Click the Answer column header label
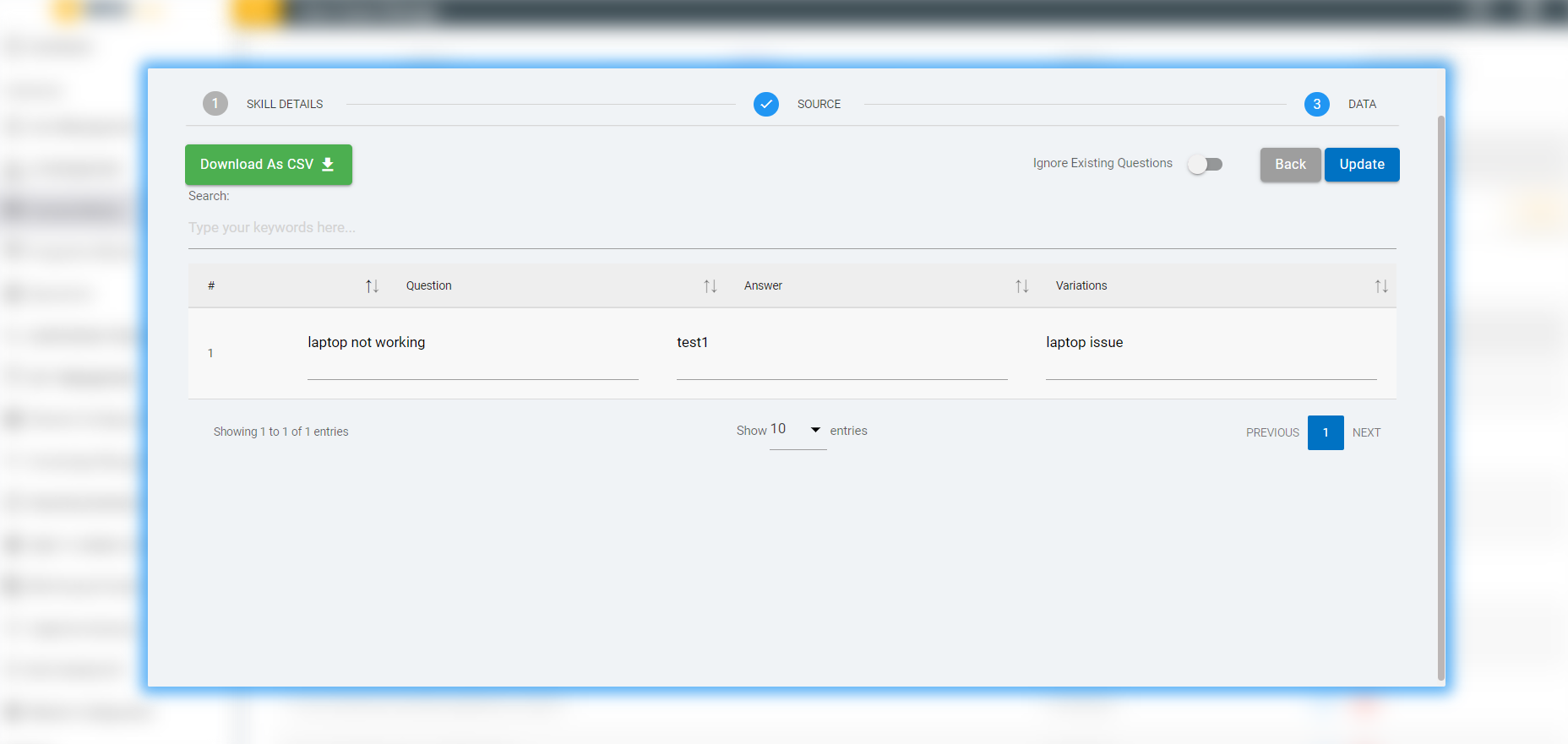Image resolution: width=1568 pixels, height=744 pixels. click(x=763, y=285)
